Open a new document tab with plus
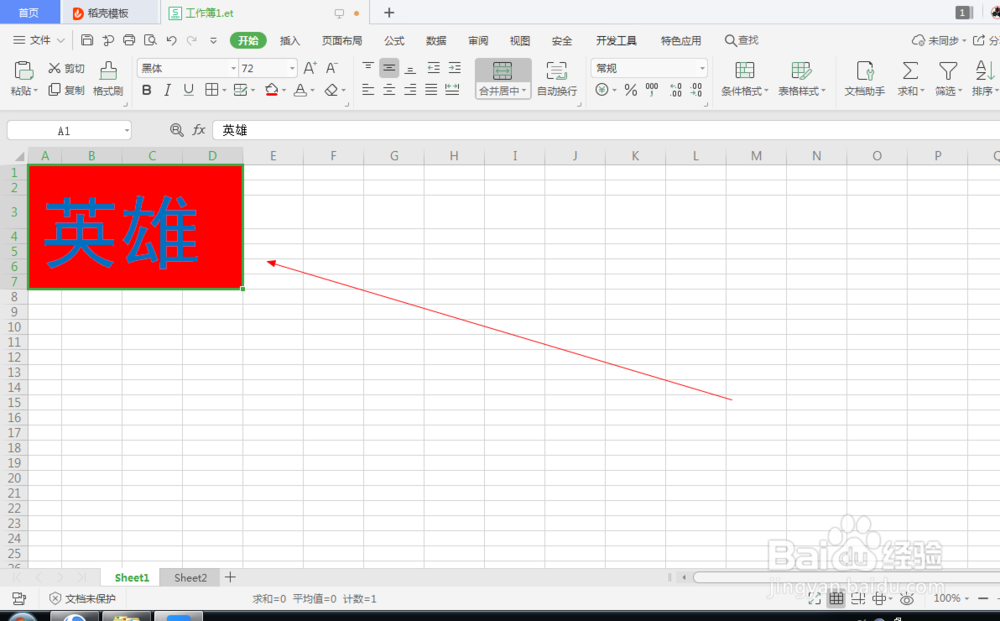Image resolution: width=1000 pixels, height=621 pixels. tap(389, 13)
